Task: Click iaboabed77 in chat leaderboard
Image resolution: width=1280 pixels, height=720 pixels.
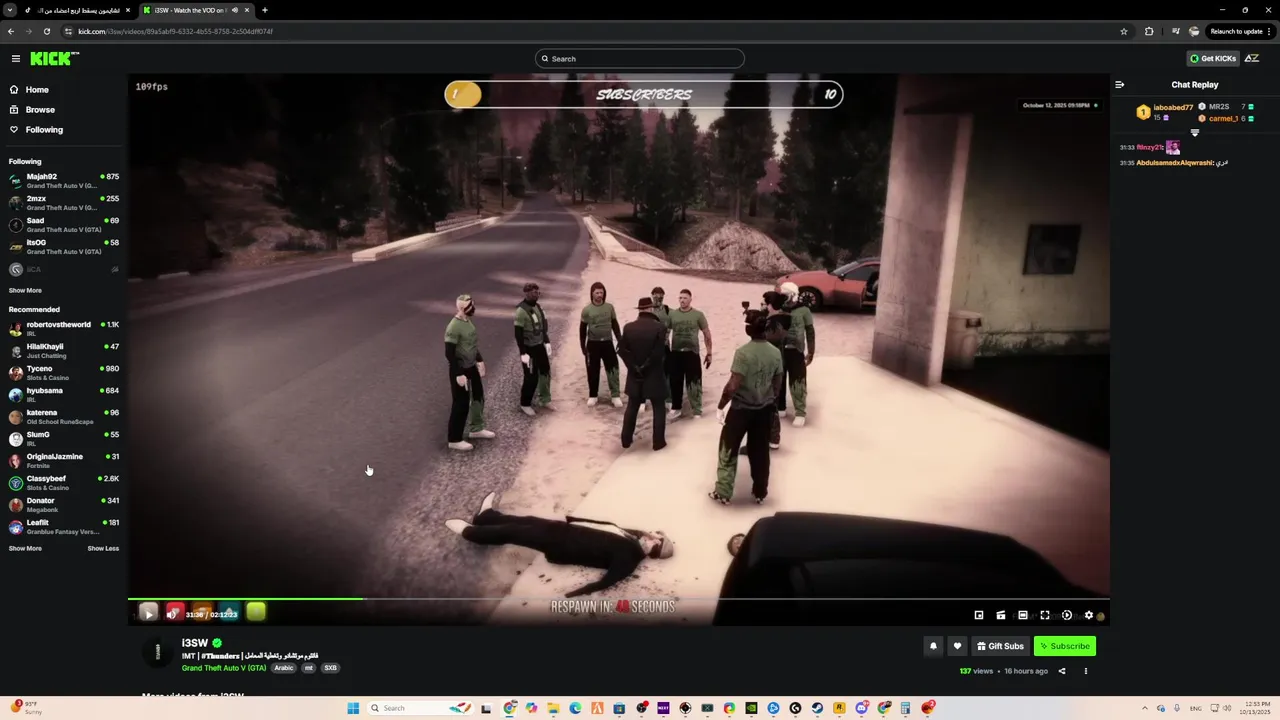Action: [1173, 107]
